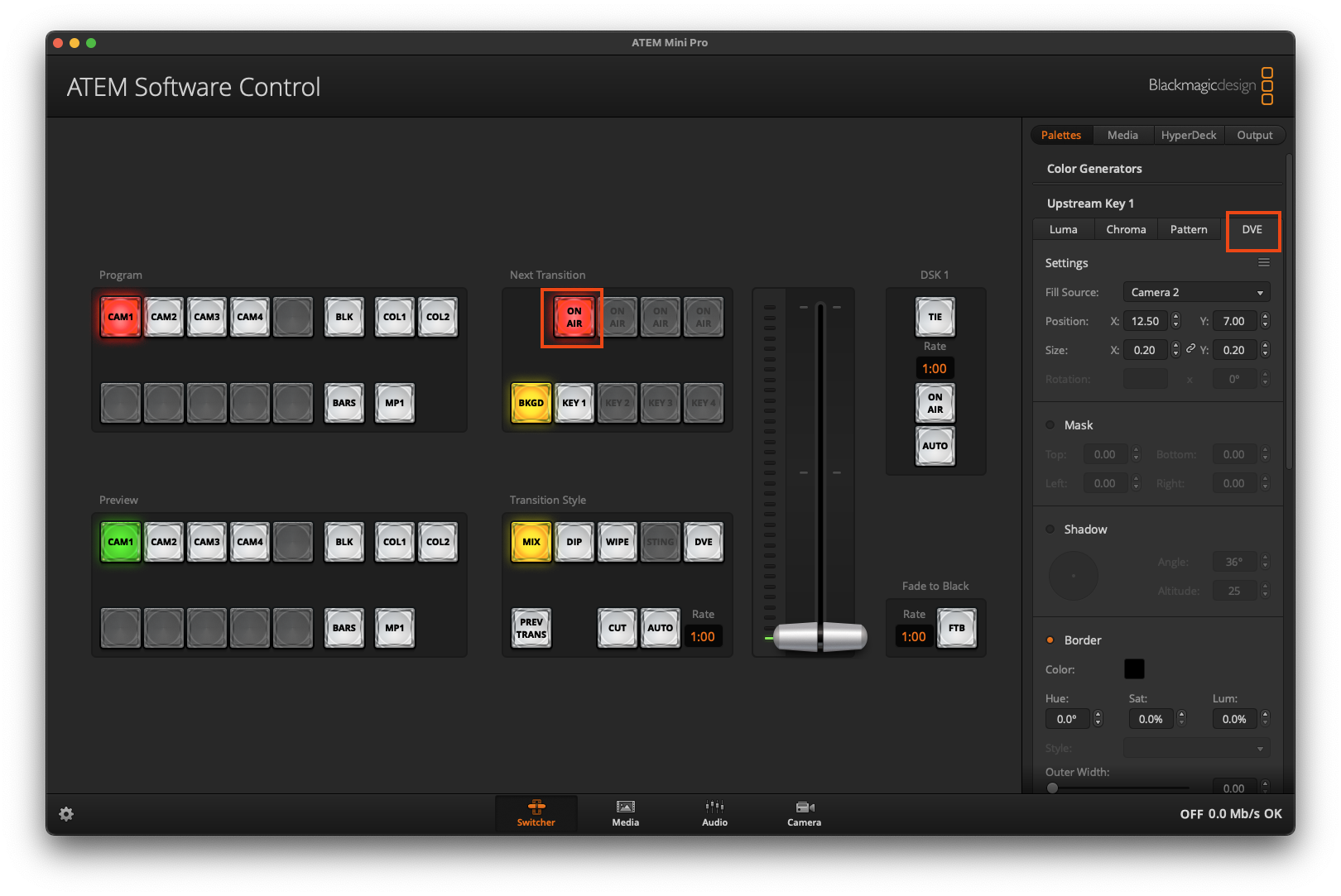The width and height of the screenshot is (1341, 896).
Task: Toggle the PREV TRANS button
Action: point(531,628)
